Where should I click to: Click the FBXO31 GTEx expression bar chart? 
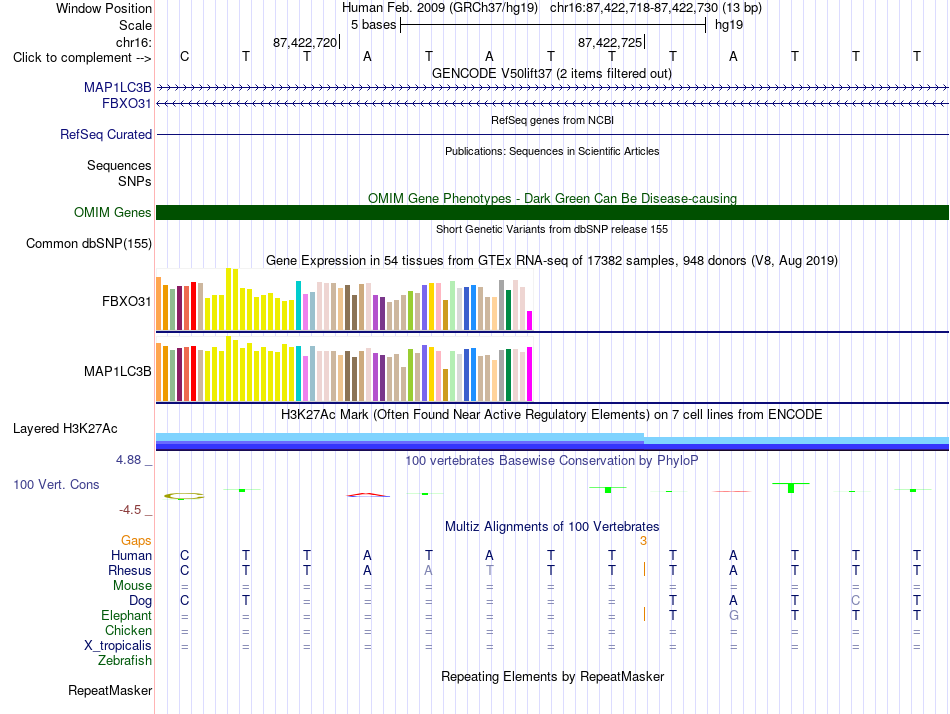[x=344, y=299]
